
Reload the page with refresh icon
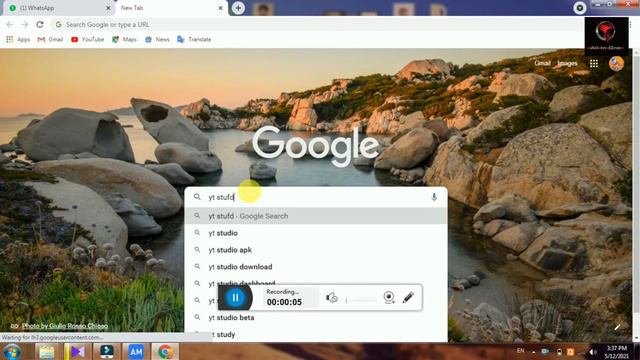pos(40,24)
